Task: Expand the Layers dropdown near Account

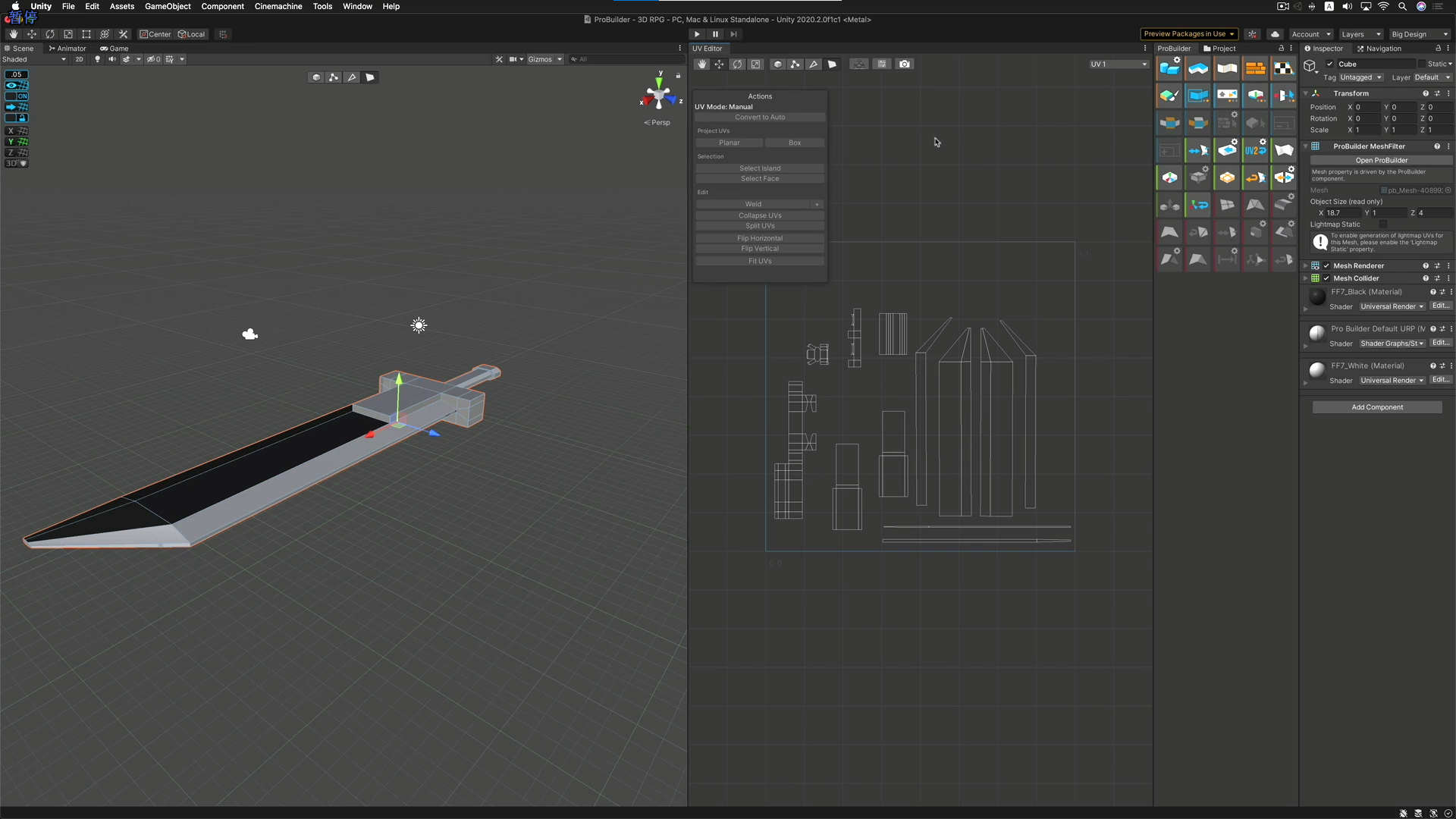Action: [1360, 34]
